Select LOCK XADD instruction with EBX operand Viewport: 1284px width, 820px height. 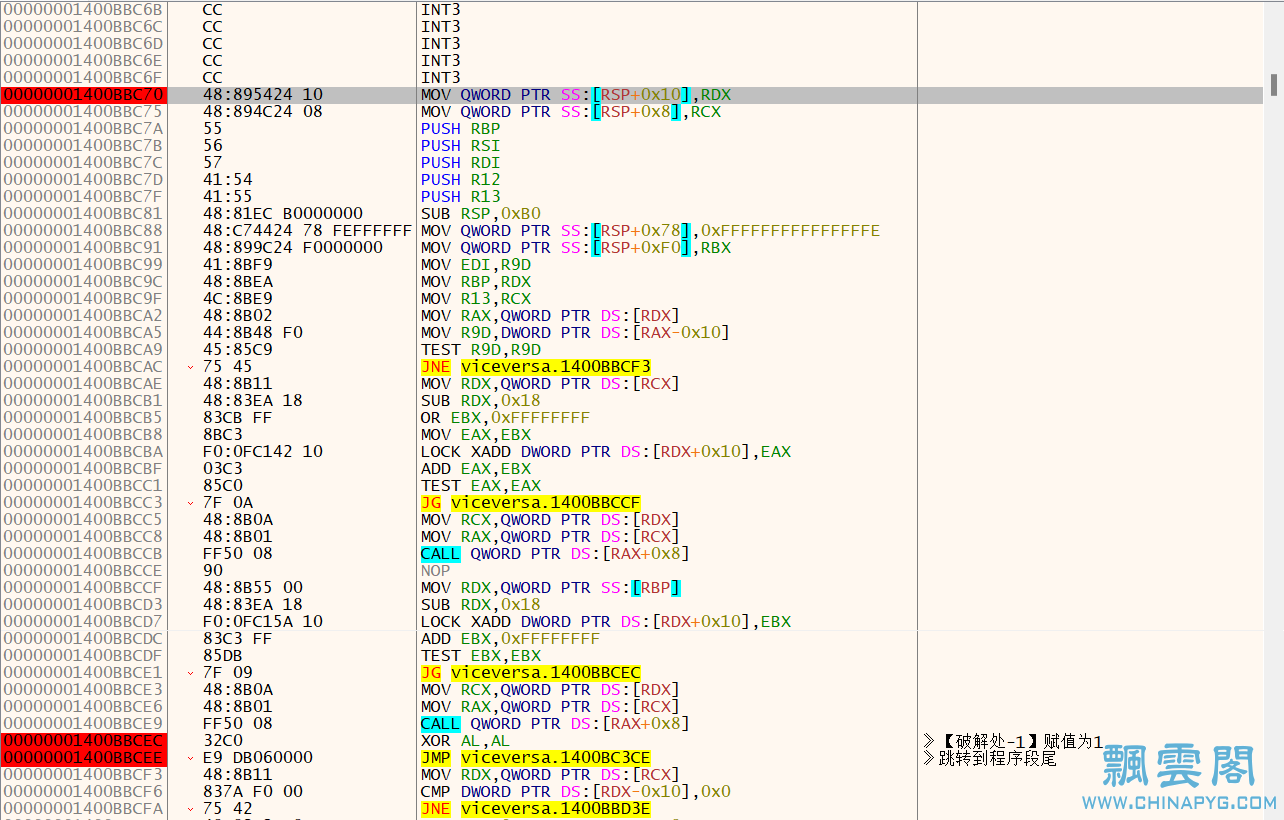coord(606,622)
